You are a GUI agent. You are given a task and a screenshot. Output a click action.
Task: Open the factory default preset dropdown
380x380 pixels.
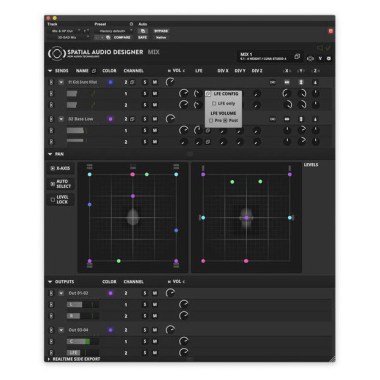coord(114,31)
